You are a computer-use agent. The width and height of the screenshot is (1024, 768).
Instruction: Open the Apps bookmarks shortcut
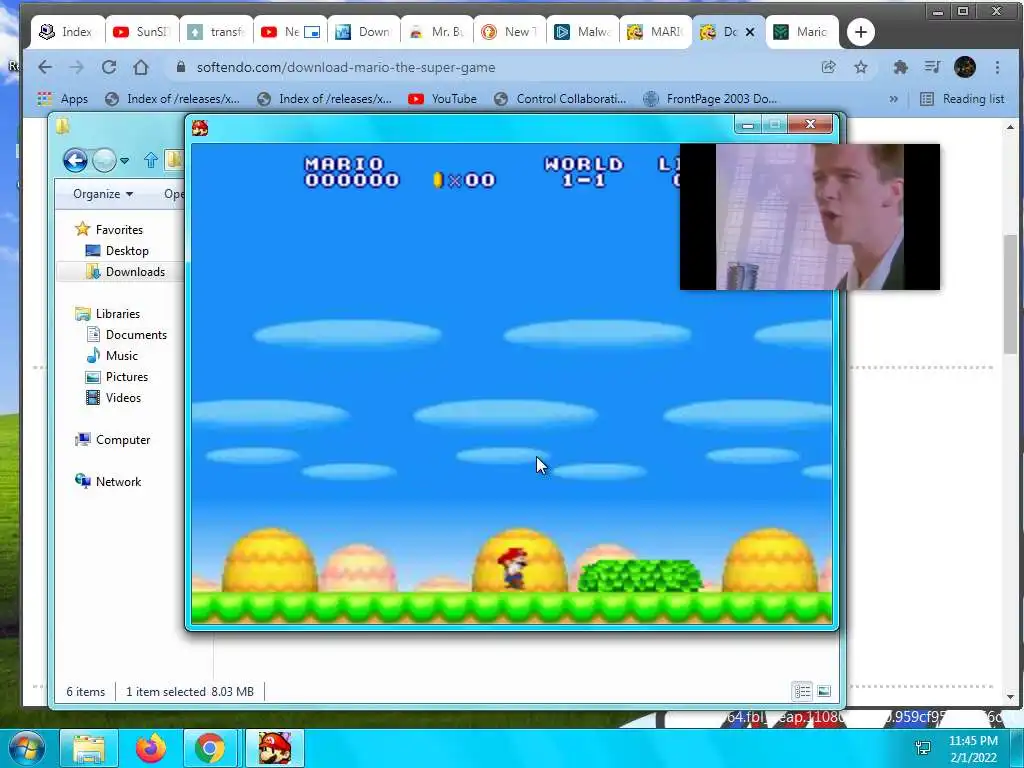coord(63,99)
